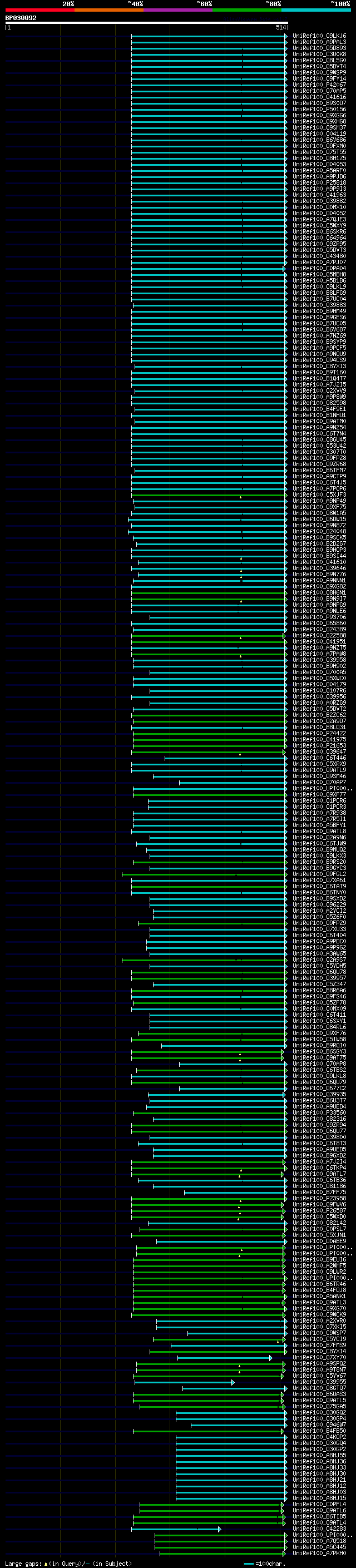Select hit label UniRef100_Q39647
Viewport: 356px width, 1568px height.
[319, 752]
